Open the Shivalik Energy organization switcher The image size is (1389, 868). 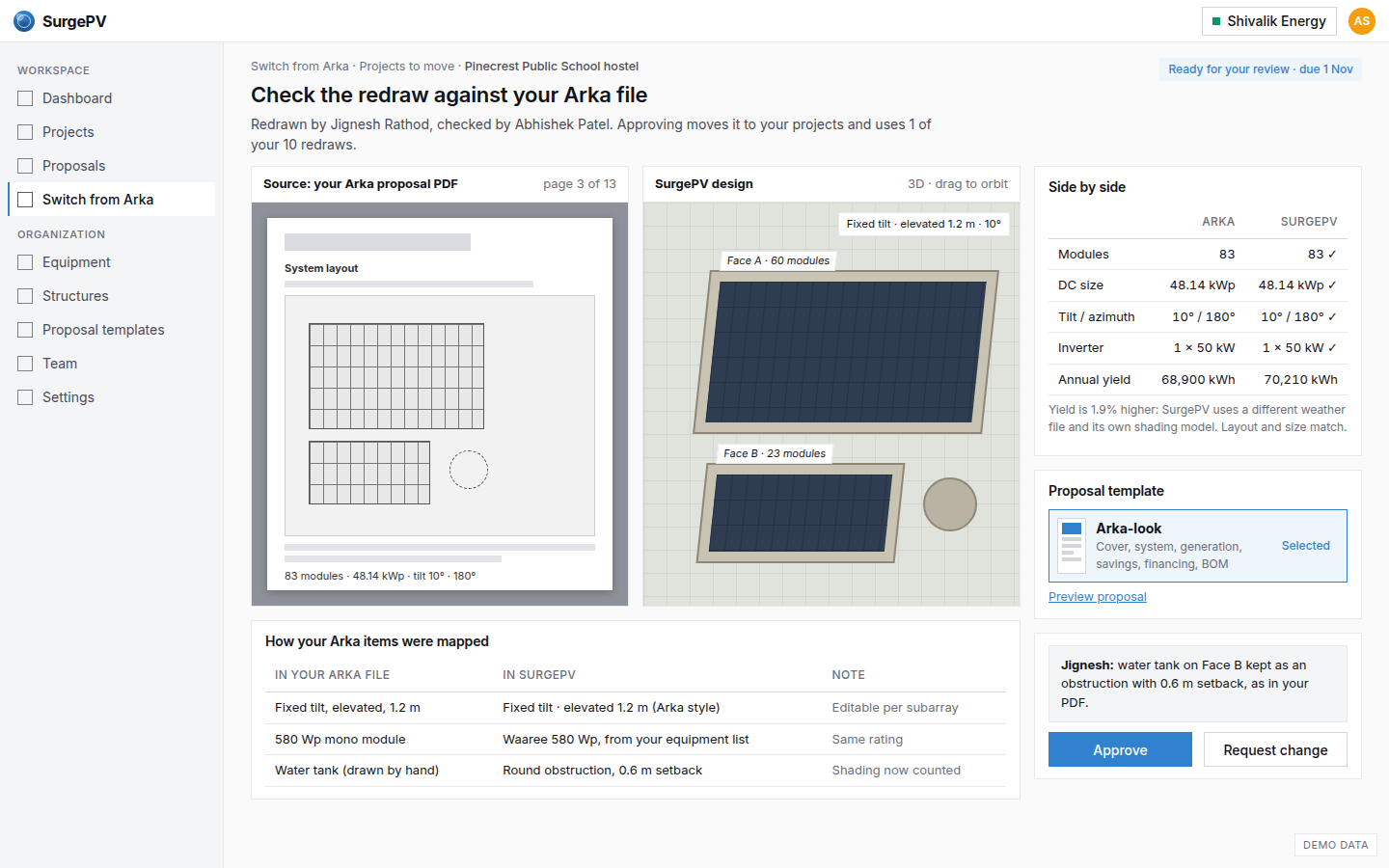point(1268,21)
